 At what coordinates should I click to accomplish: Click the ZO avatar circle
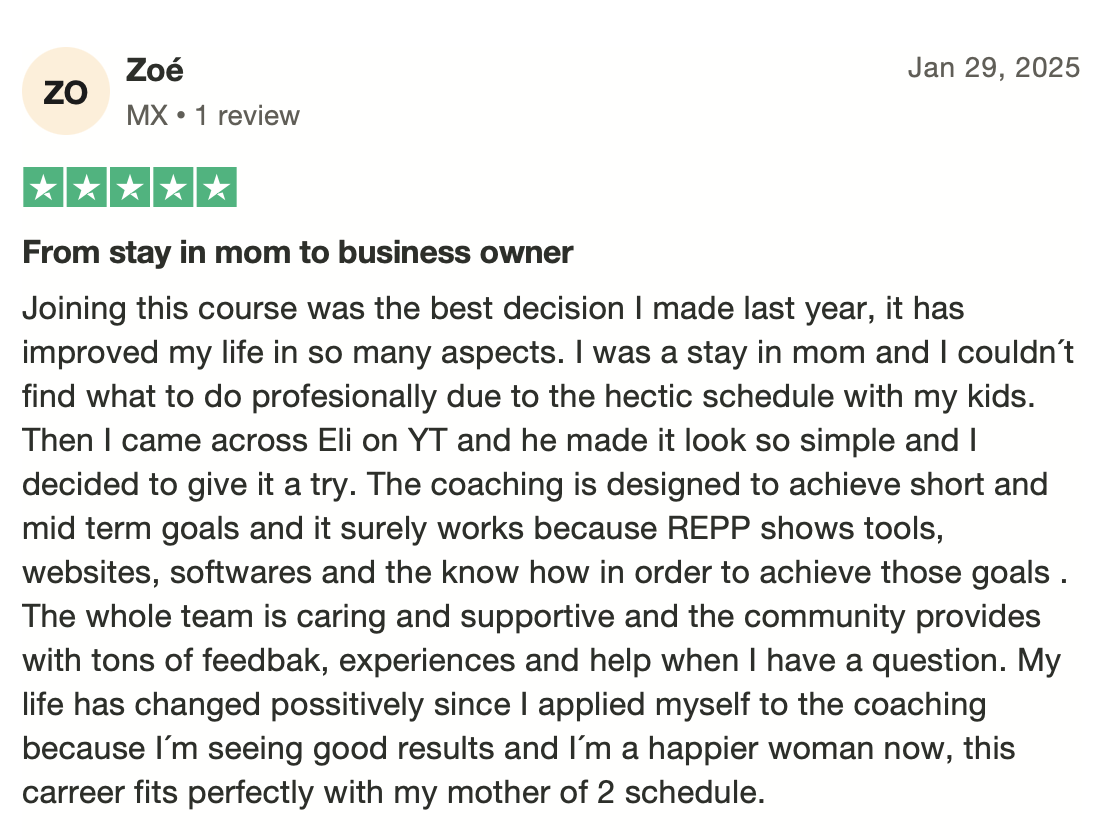(x=66, y=91)
